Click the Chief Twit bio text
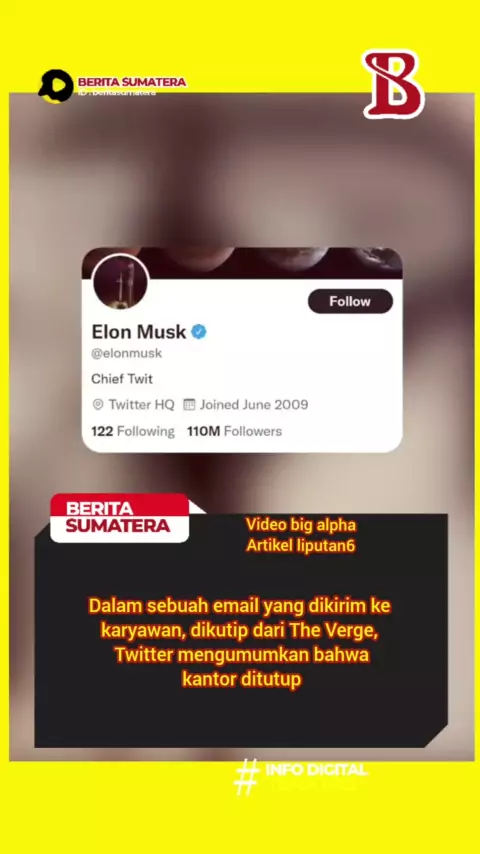The height and width of the screenshot is (854, 480). (x=122, y=379)
